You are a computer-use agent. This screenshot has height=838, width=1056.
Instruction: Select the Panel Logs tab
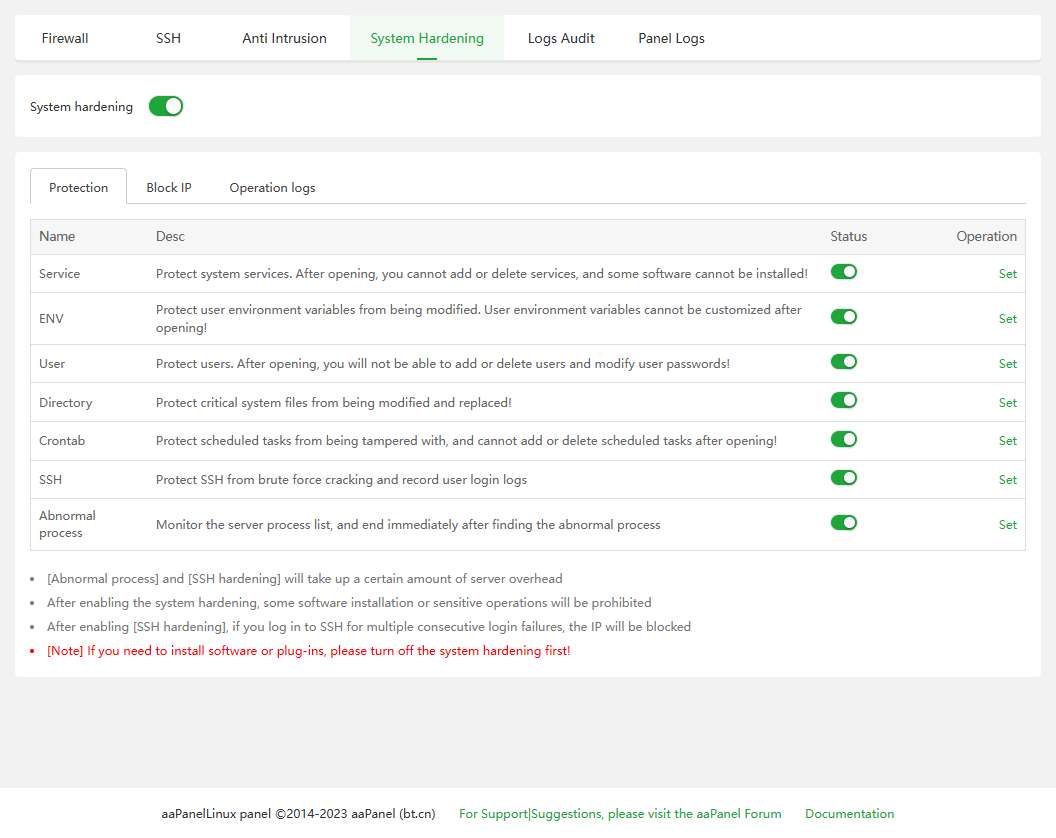pyautogui.click(x=671, y=38)
